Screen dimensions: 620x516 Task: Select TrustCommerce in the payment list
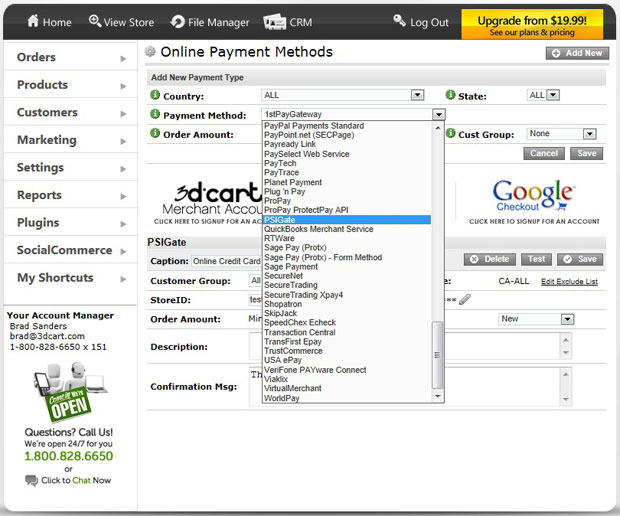coord(347,351)
